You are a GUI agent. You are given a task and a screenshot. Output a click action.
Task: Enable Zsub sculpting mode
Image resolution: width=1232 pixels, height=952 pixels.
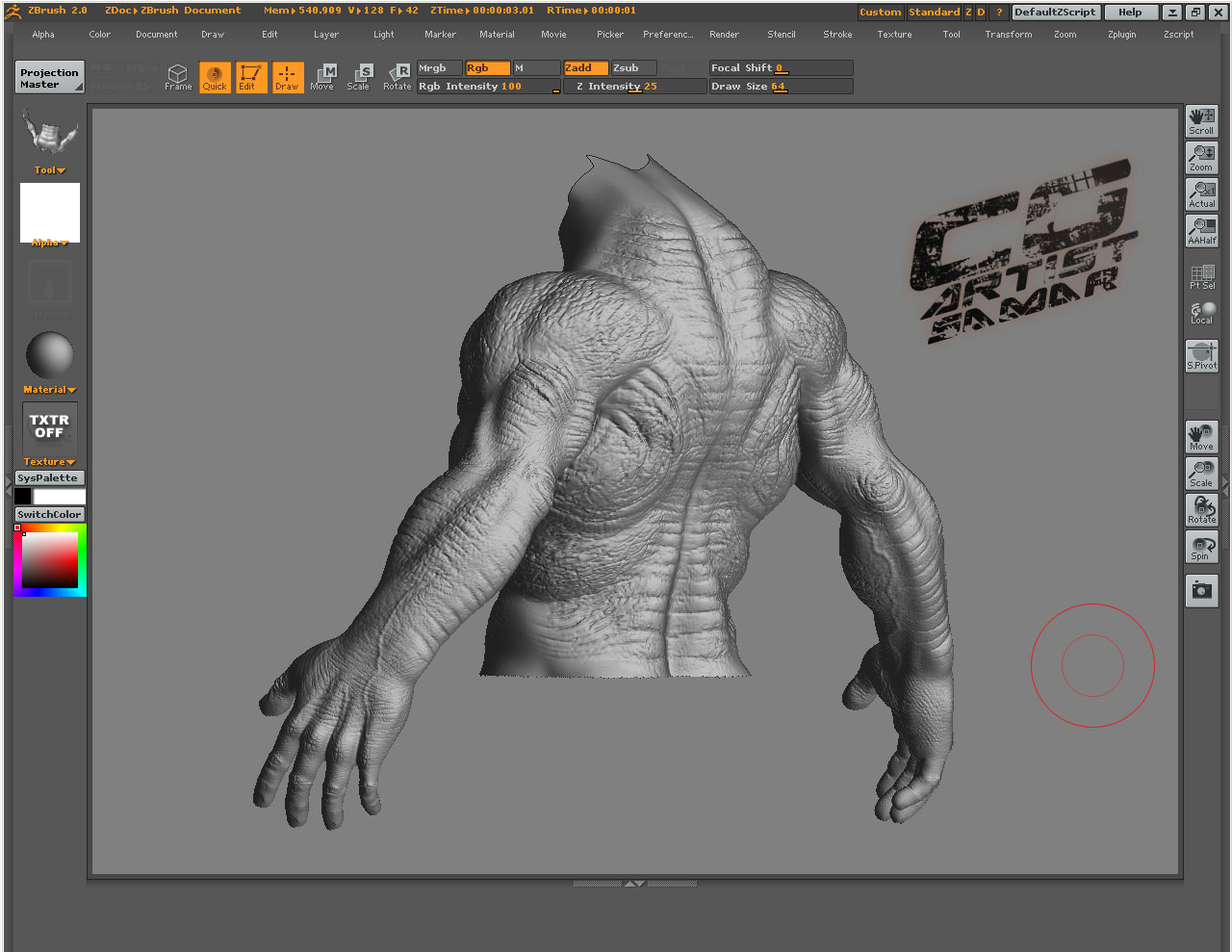point(630,67)
